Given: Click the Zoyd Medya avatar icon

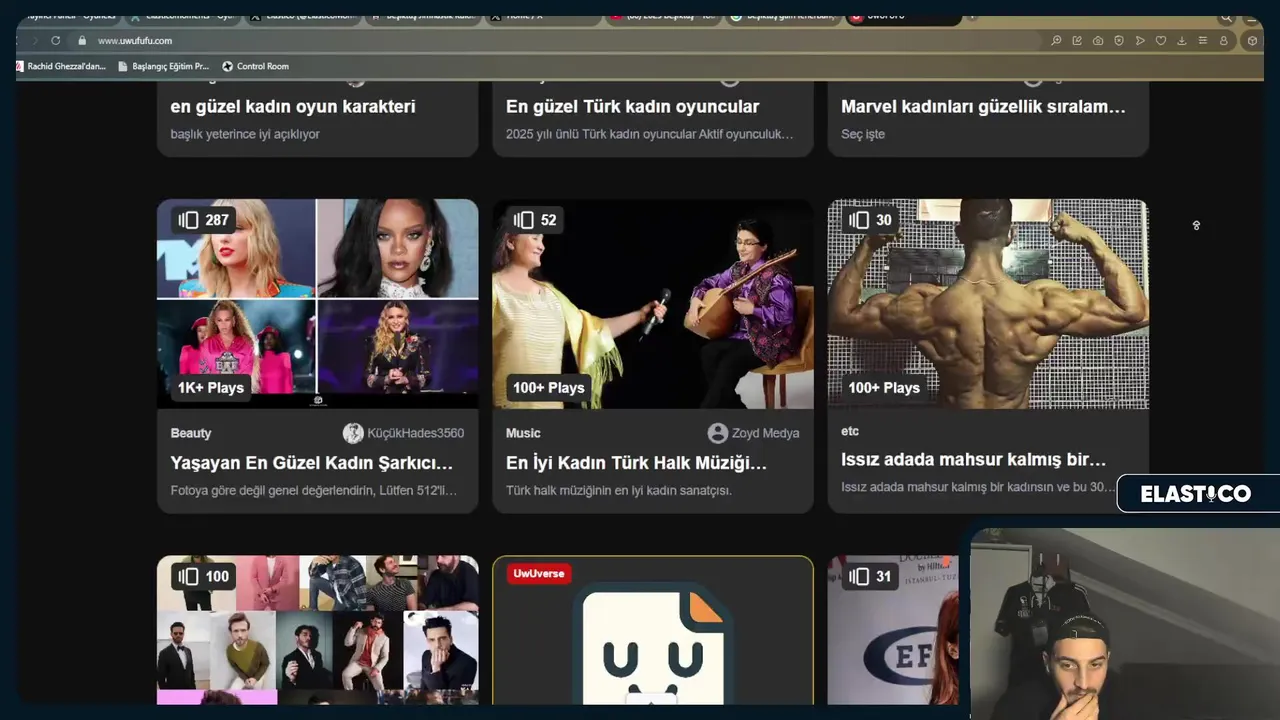Looking at the screenshot, I should point(717,433).
